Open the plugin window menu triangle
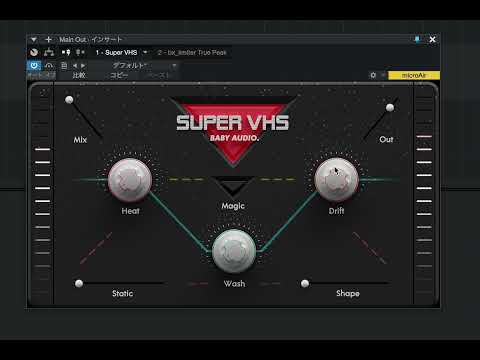The width and height of the screenshot is (480, 360). (x=34, y=40)
